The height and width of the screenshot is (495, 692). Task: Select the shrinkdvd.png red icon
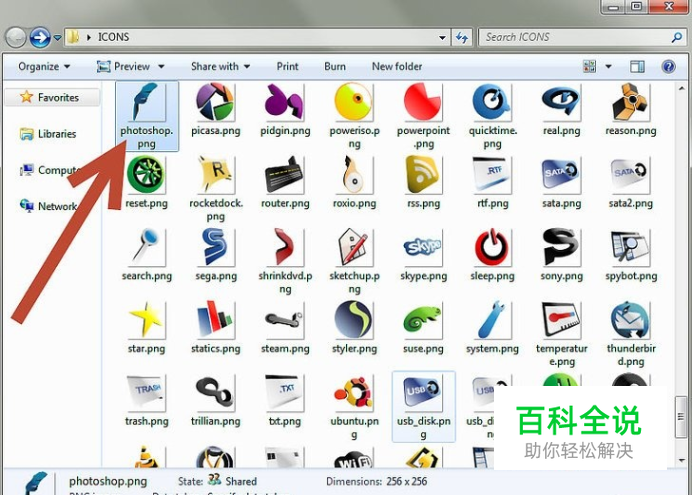coord(284,248)
